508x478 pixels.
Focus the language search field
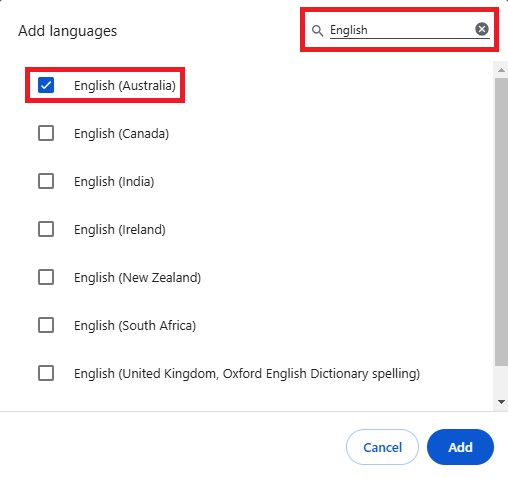tap(401, 30)
